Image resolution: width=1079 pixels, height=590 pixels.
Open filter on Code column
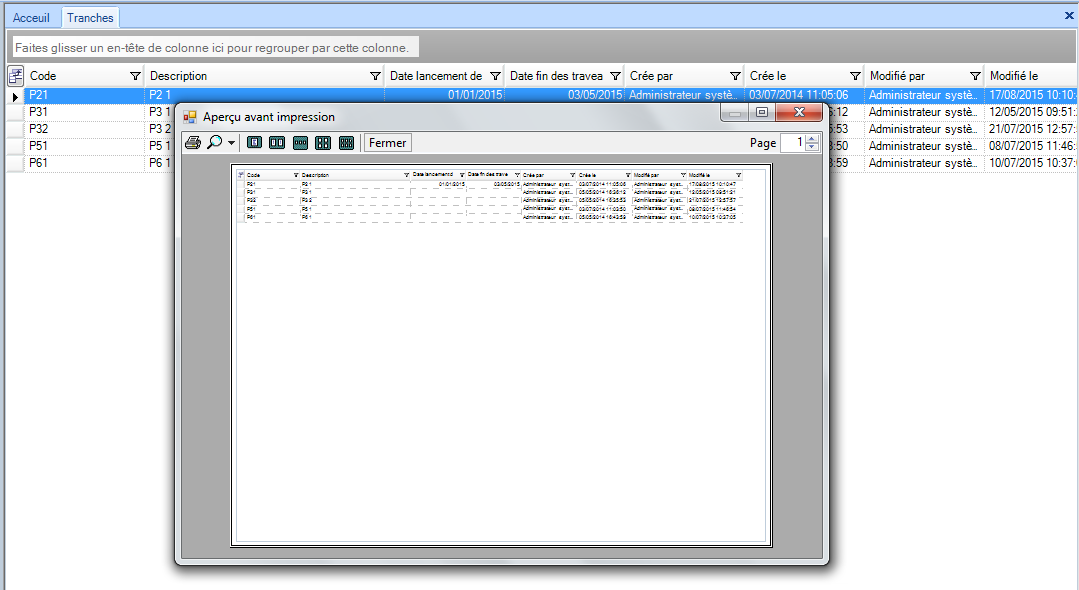click(x=135, y=76)
